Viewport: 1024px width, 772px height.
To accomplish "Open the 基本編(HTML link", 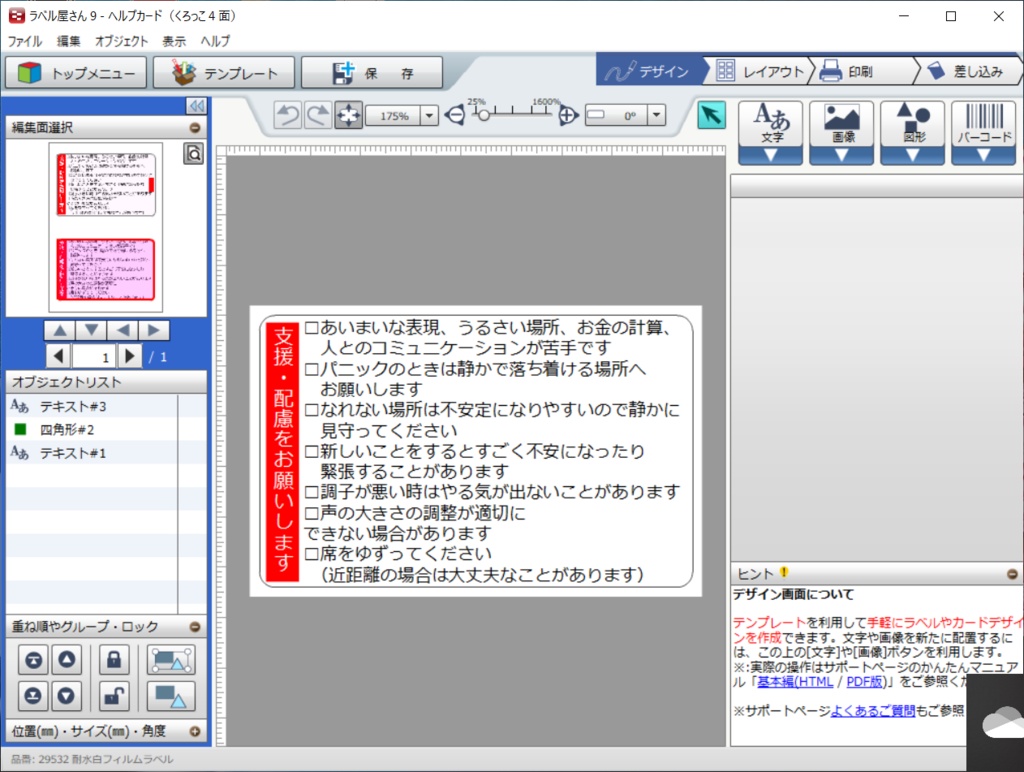I will (x=795, y=682).
